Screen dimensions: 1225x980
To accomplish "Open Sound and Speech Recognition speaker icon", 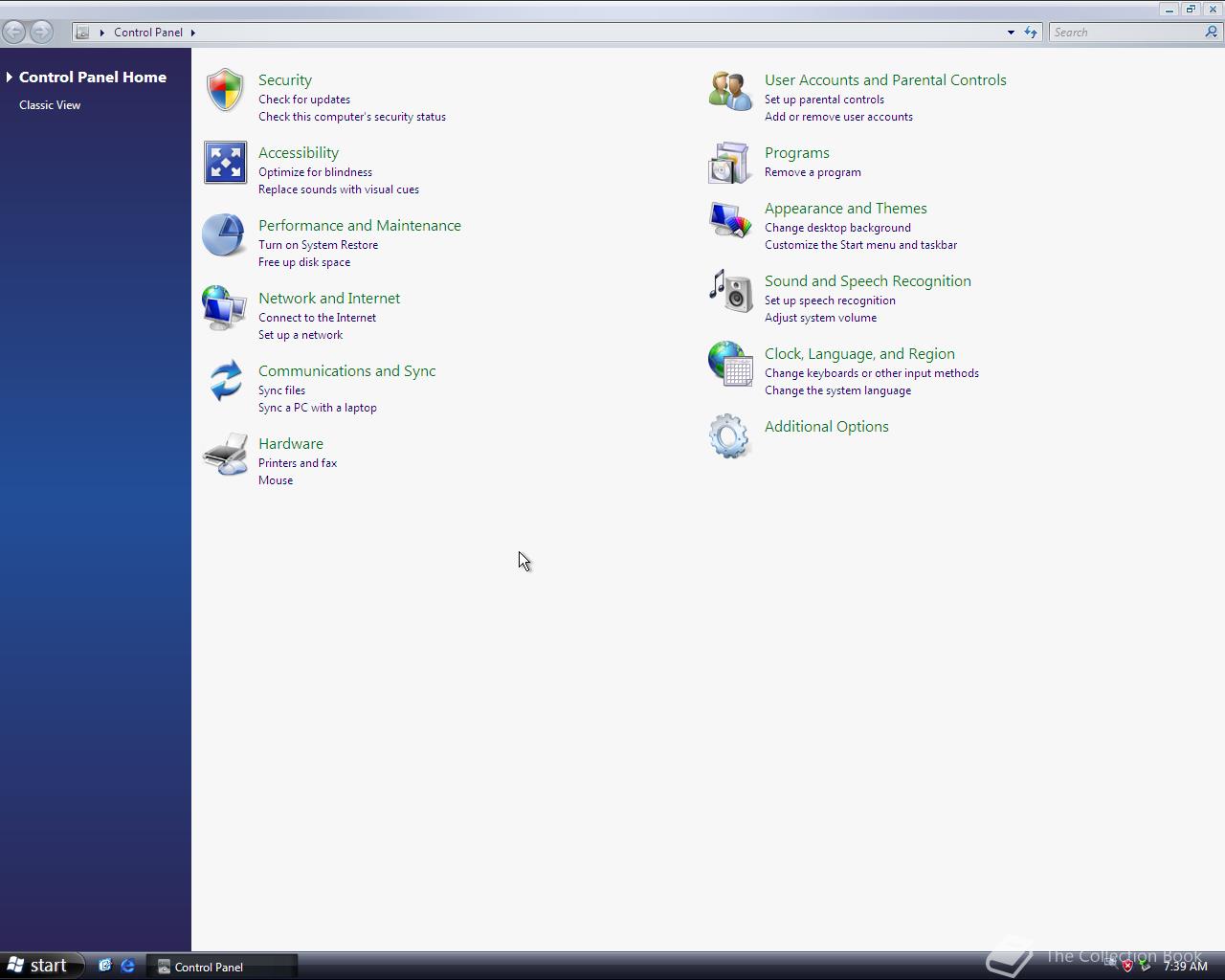I will (x=729, y=292).
